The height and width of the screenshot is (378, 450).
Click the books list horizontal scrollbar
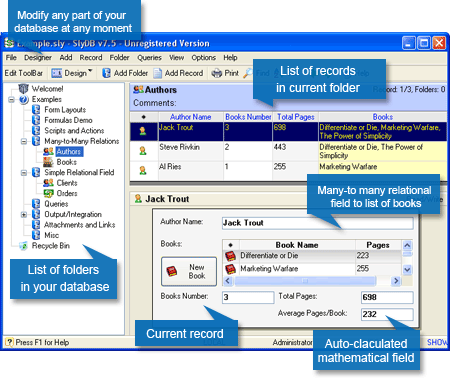point(311,281)
